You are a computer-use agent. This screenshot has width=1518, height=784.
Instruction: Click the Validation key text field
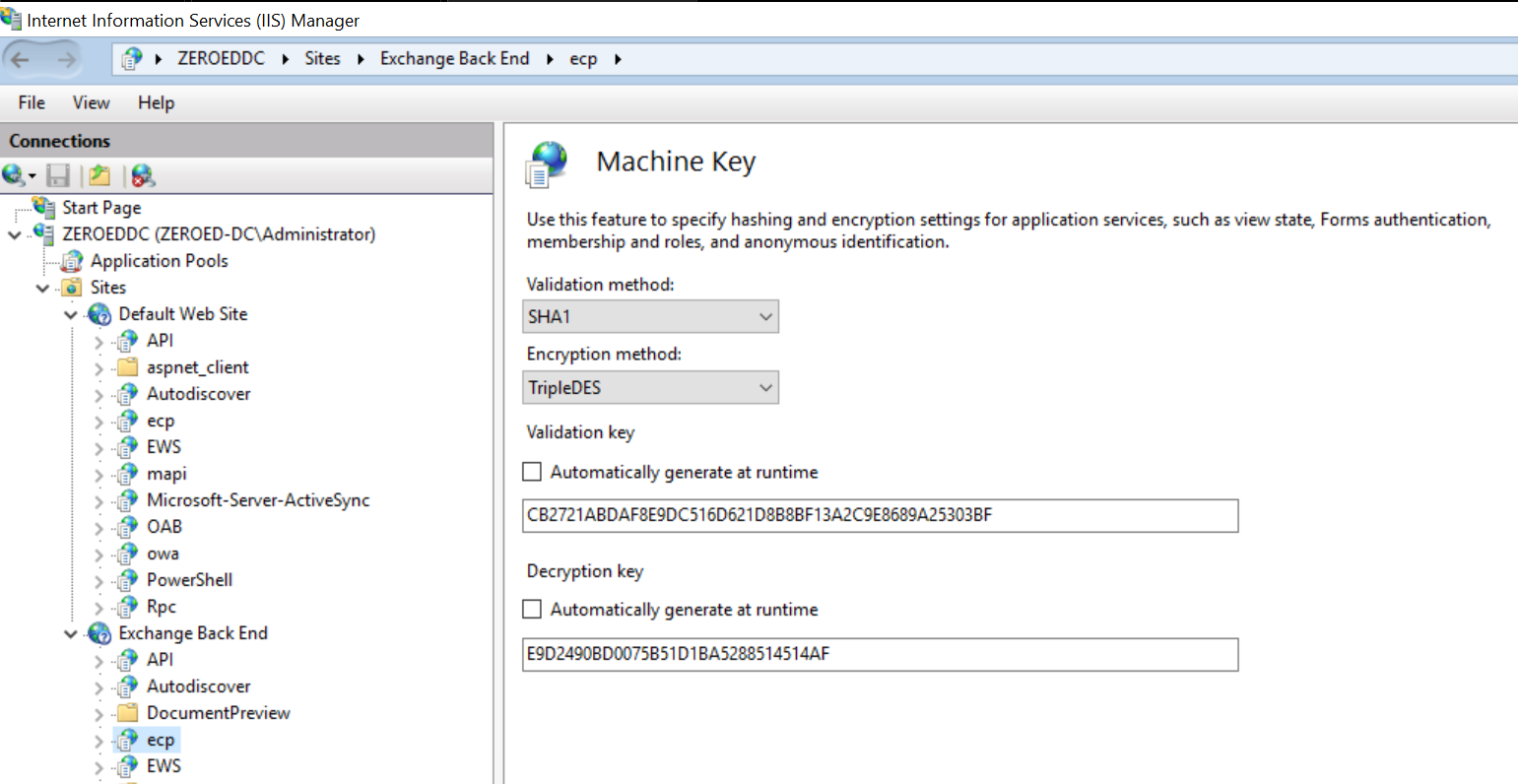coord(880,516)
